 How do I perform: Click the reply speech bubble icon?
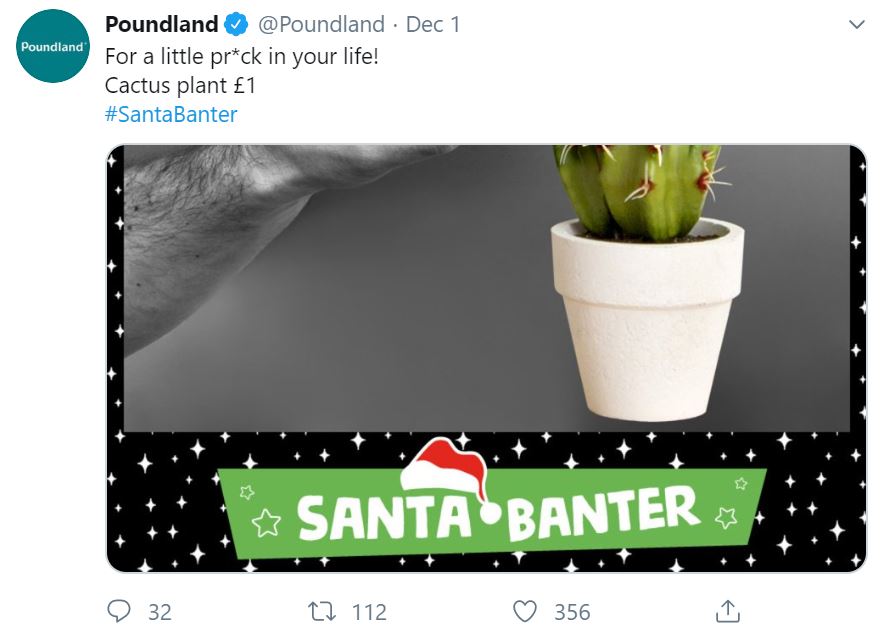coord(118,611)
